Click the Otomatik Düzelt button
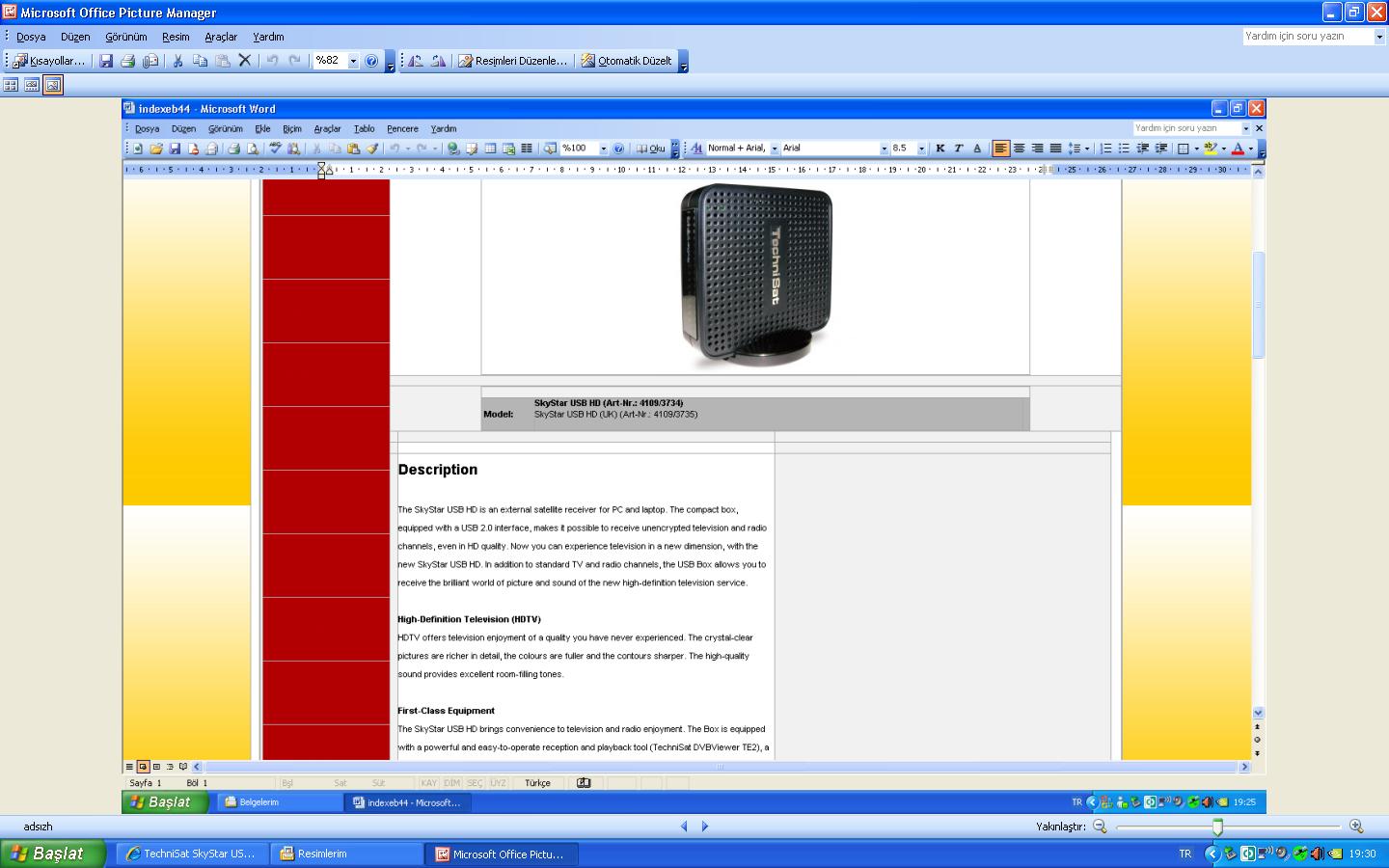 point(626,61)
